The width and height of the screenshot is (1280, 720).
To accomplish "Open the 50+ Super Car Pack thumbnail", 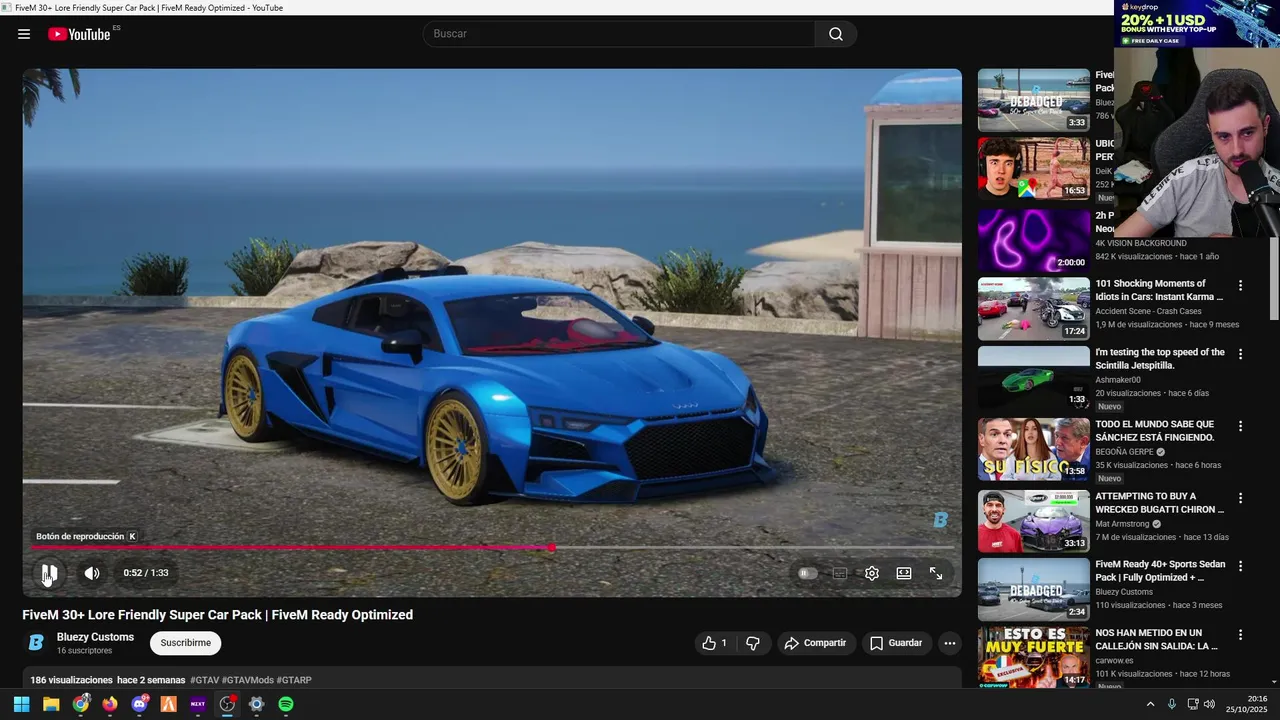I will point(1033,100).
